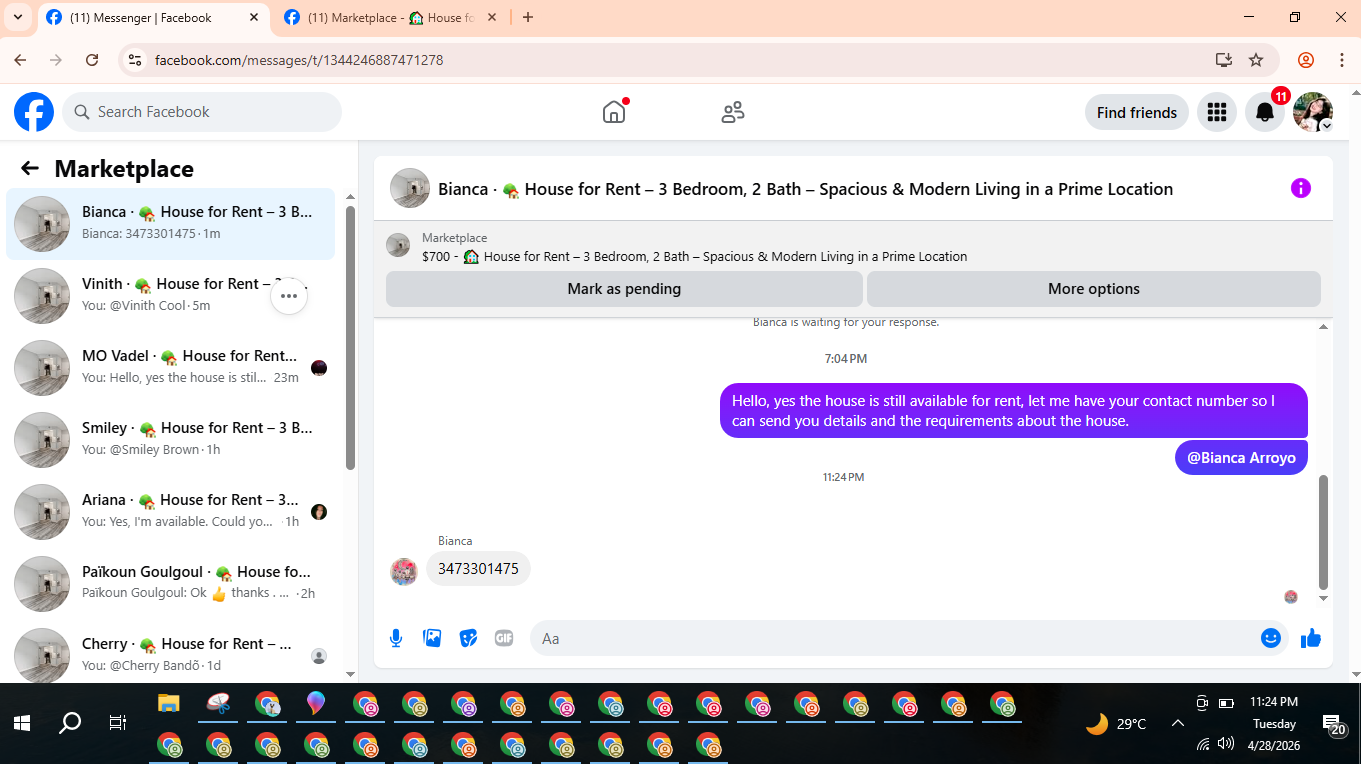The width and height of the screenshot is (1361, 764).
Task: Open a new browser tab
Action: pos(528,17)
